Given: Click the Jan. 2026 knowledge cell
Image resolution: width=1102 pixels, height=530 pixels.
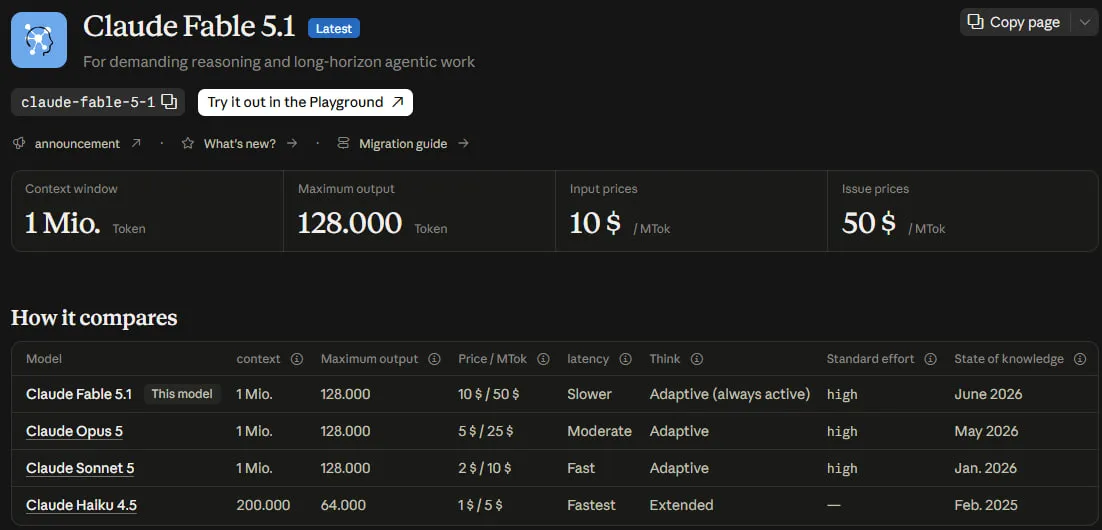Looking at the screenshot, I should [985, 468].
